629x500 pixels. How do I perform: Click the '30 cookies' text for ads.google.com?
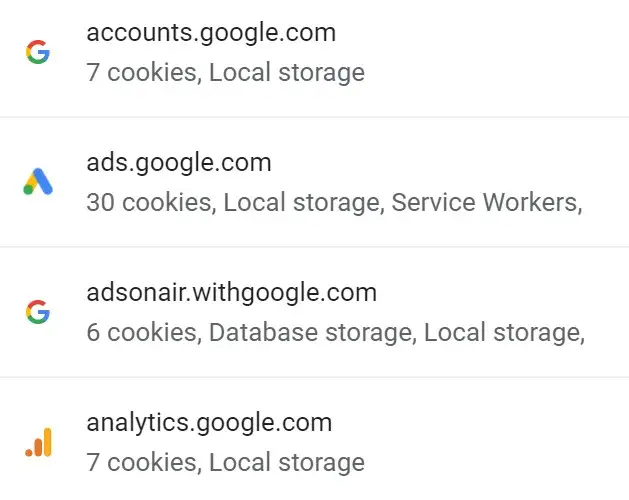coord(149,202)
